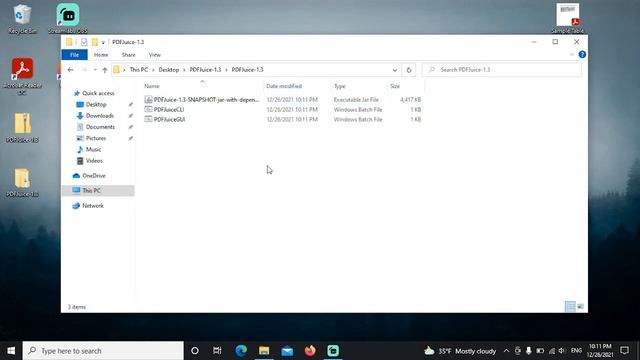The image size is (640, 360).
Task: Open Documents in navigation pane
Action: pos(100,127)
